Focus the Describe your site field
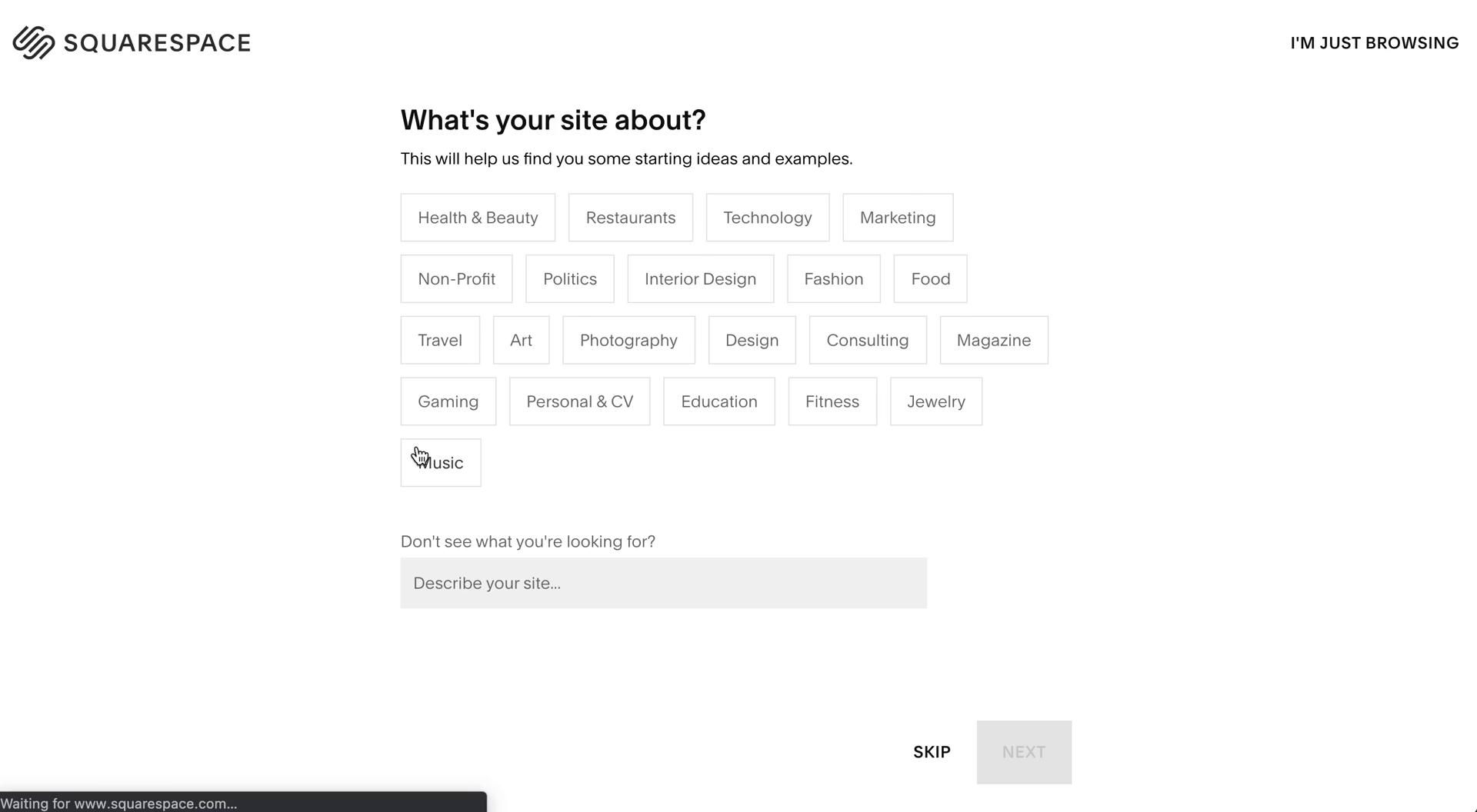 [663, 583]
